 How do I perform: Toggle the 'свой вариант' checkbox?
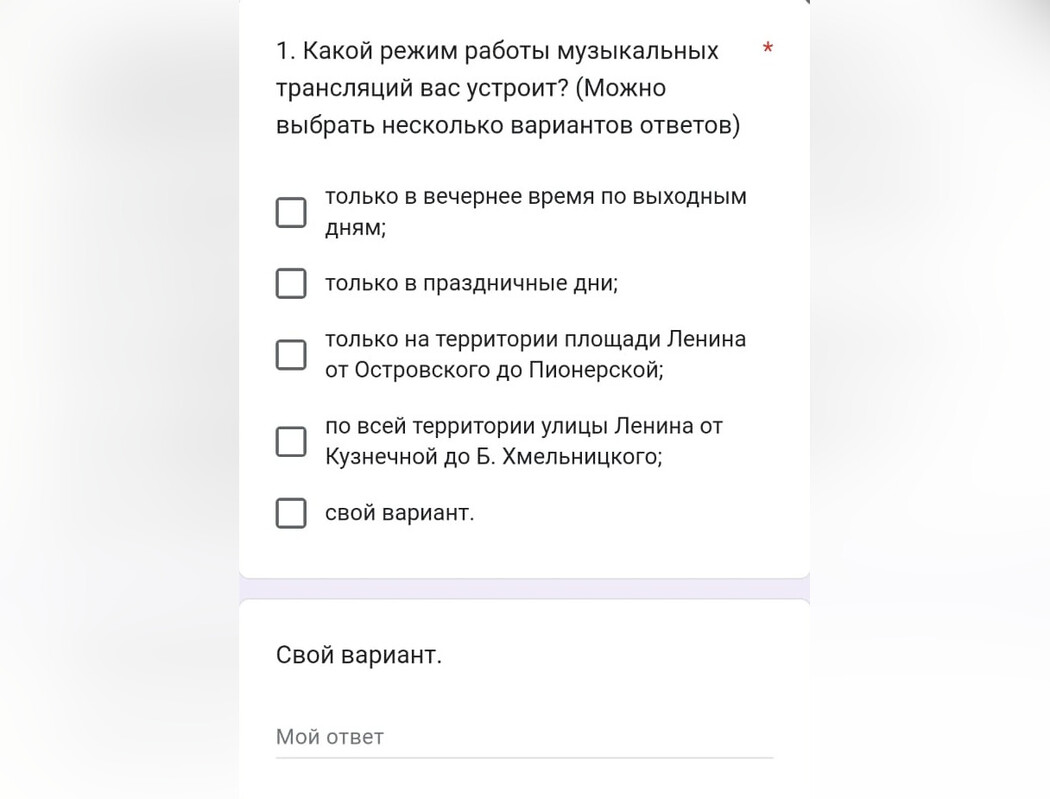pyautogui.click(x=291, y=513)
